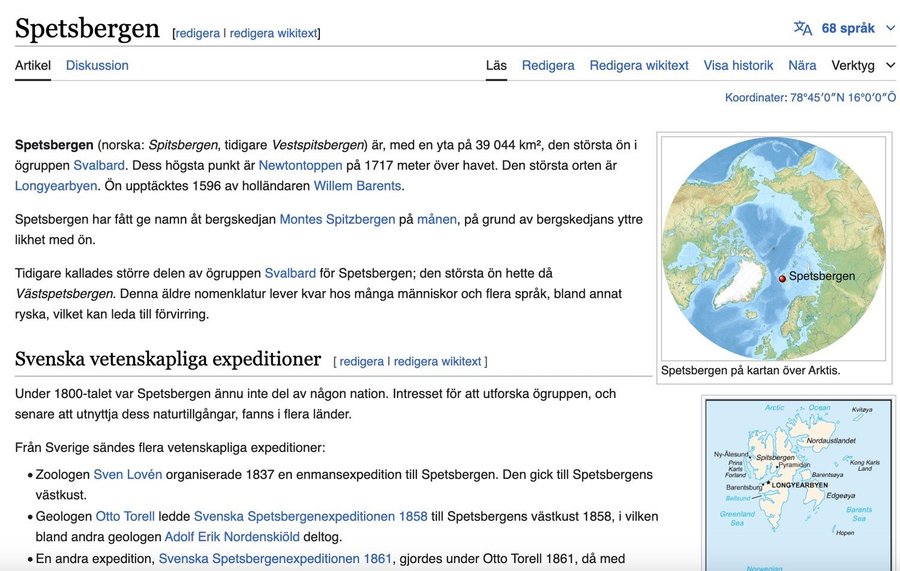Click redigera next to Svenska vetenskapliga expeditioner
Viewport: 900px width, 571px height.
click(x=361, y=361)
